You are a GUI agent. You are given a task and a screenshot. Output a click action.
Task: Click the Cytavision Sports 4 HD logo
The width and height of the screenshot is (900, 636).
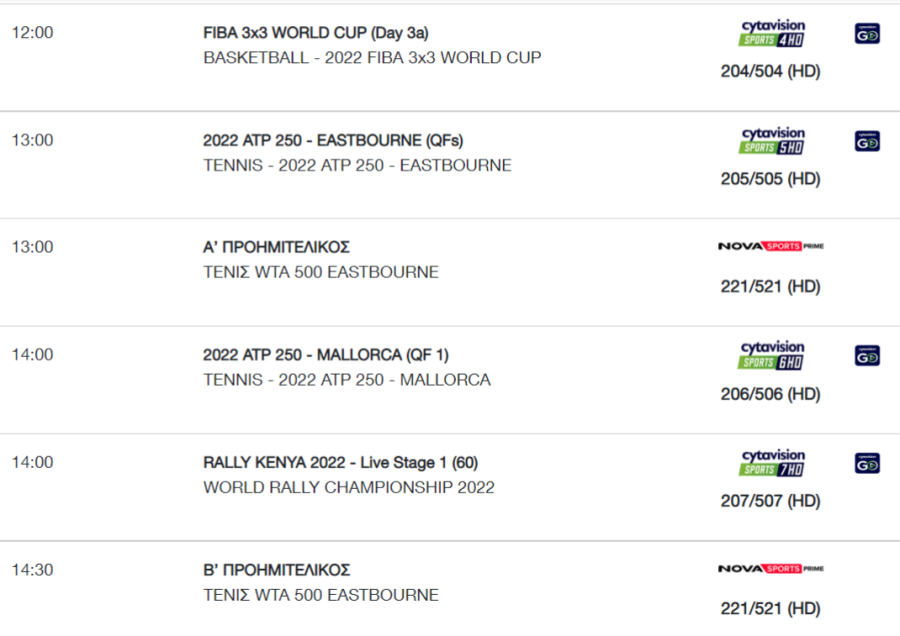[x=772, y=33]
